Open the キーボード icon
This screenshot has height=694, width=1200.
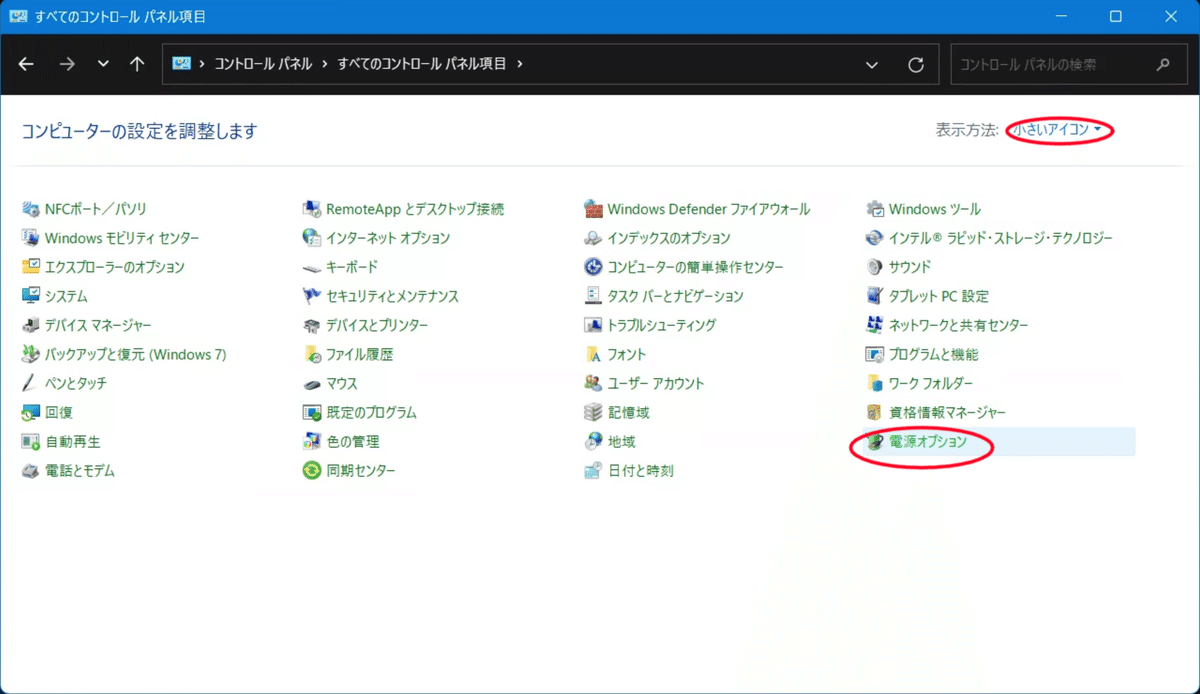(x=311, y=267)
